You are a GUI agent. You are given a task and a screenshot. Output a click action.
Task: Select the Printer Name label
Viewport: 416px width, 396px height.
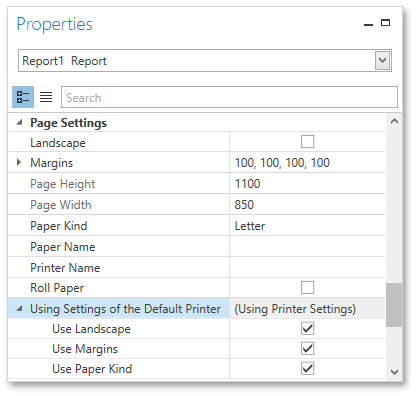[x=65, y=268]
